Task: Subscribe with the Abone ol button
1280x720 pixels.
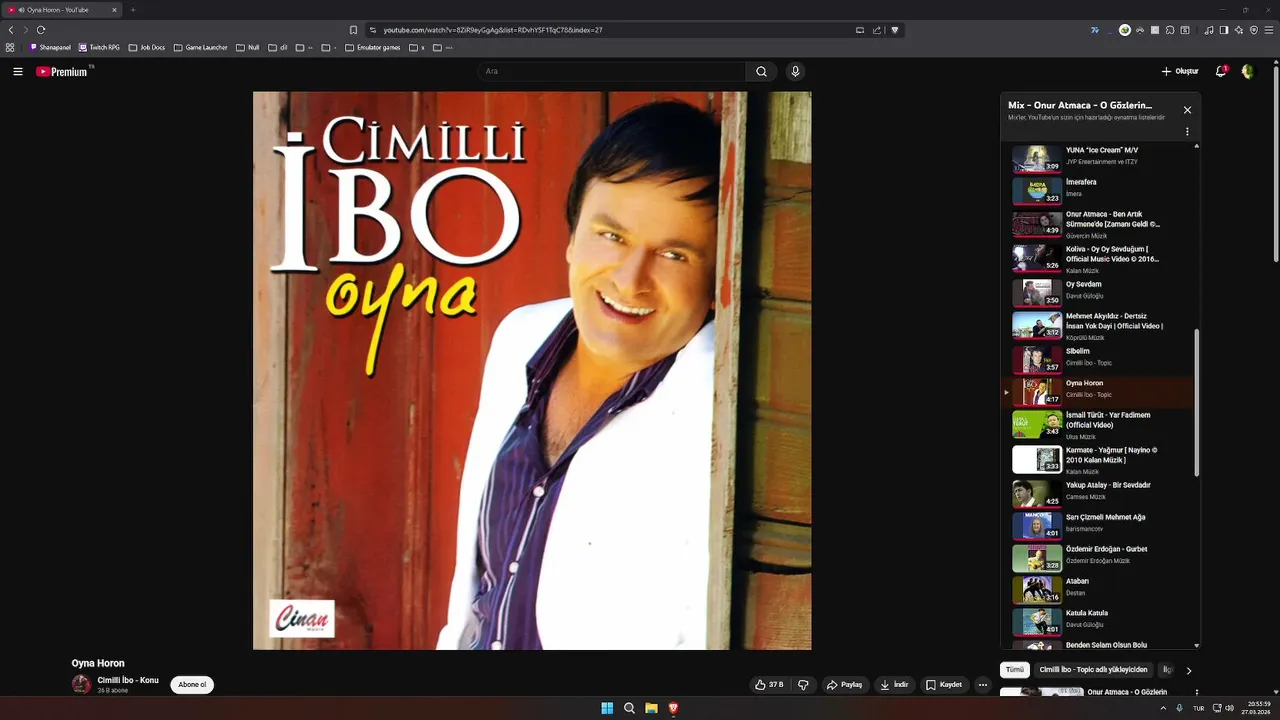Action: [192, 685]
